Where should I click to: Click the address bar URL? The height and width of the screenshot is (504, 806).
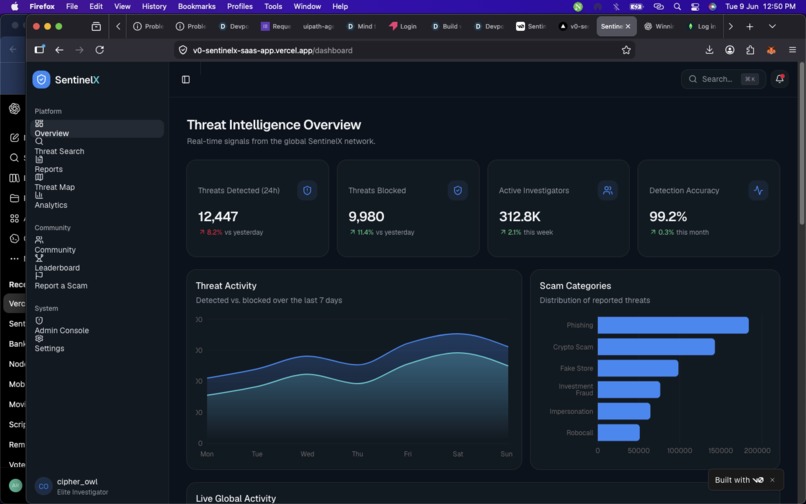tap(272, 50)
